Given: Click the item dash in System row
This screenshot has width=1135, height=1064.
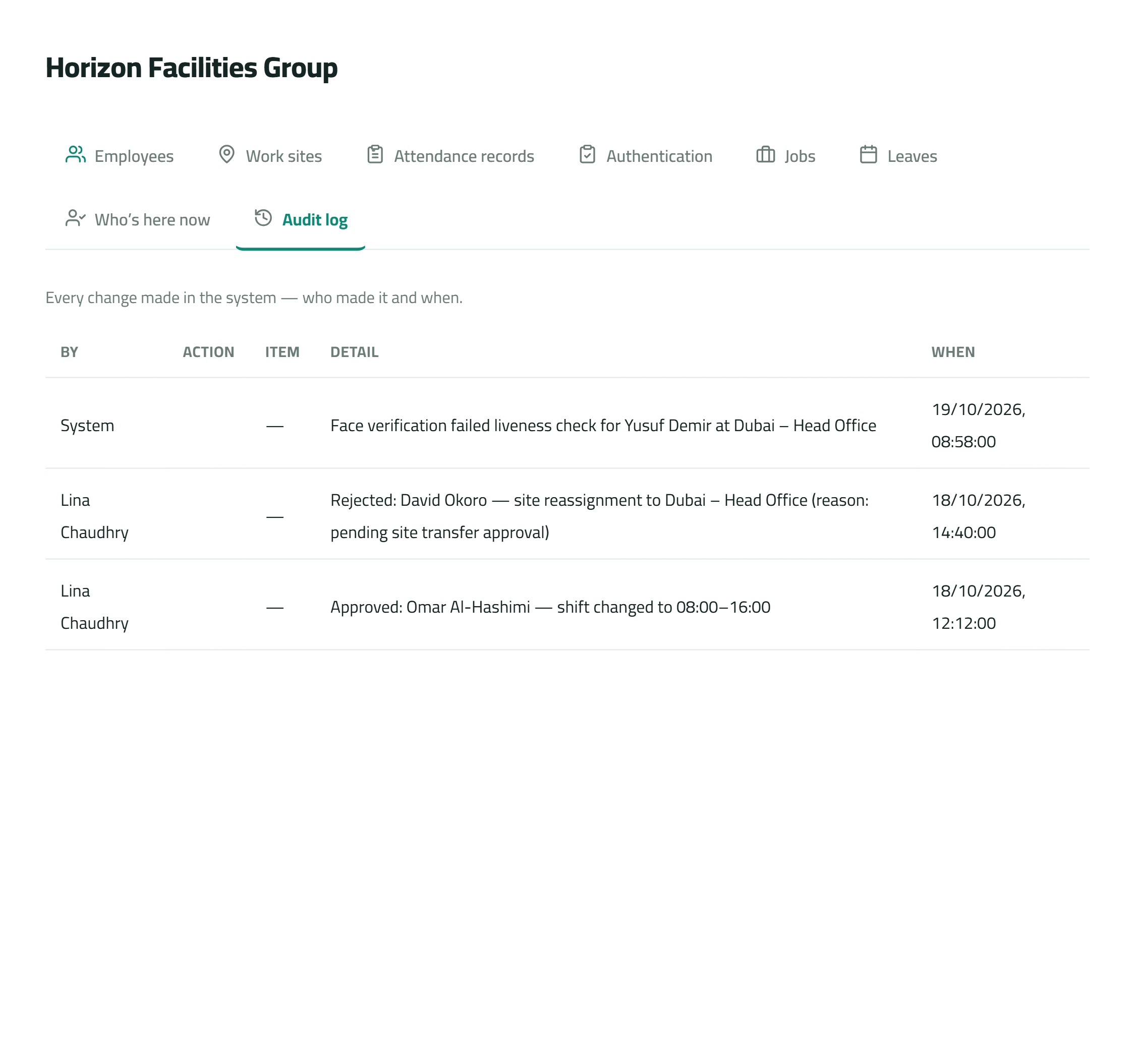Looking at the screenshot, I should 274,427.
